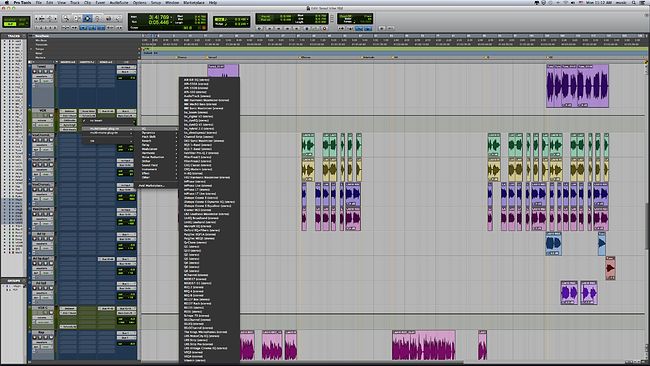The width and height of the screenshot is (650, 366).
Task: Open the Edit window view selector above the tracks
Action: (30, 62)
